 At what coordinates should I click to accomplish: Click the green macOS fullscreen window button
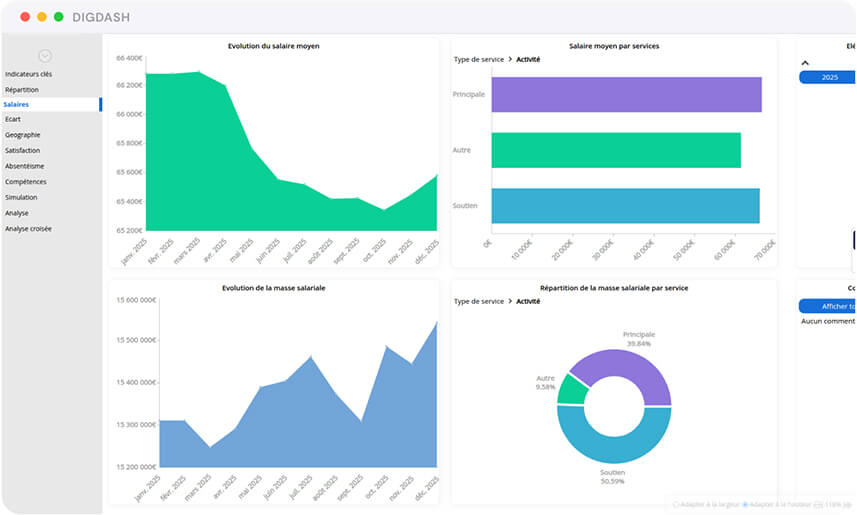coord(58,17)
